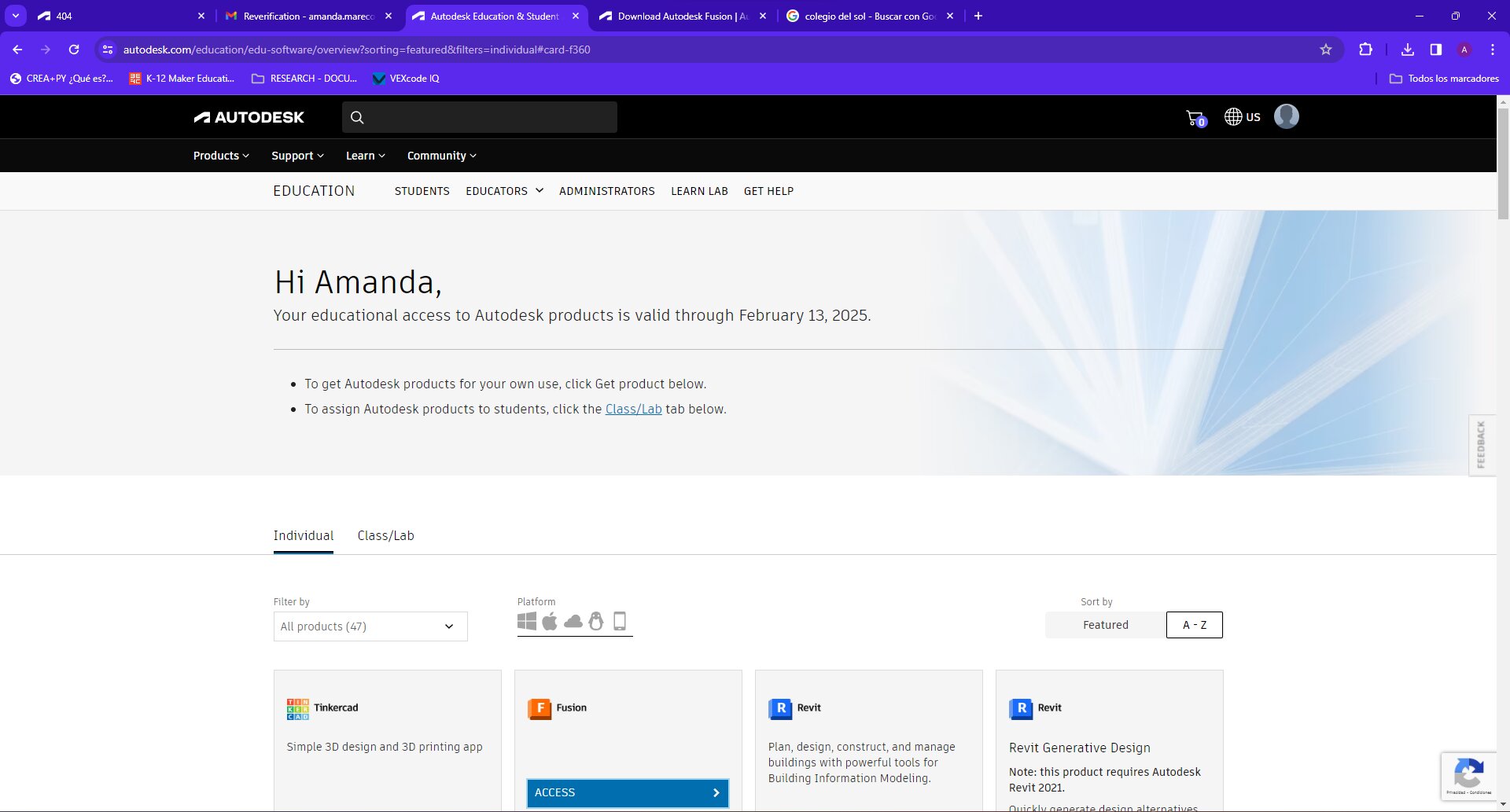Open CREA+PY bookmark
Screen dimensions: 1510x812
coord(61,79)
